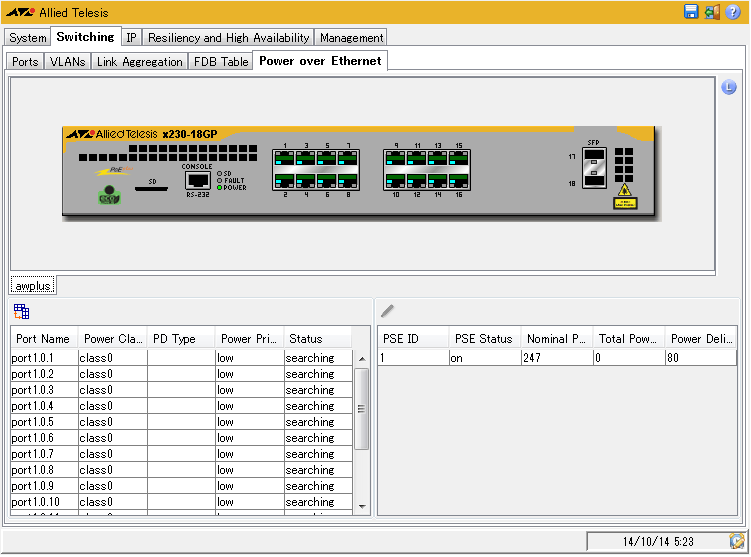
Task: Click port list scrollbar up arrow
Action: coord(362,359)
